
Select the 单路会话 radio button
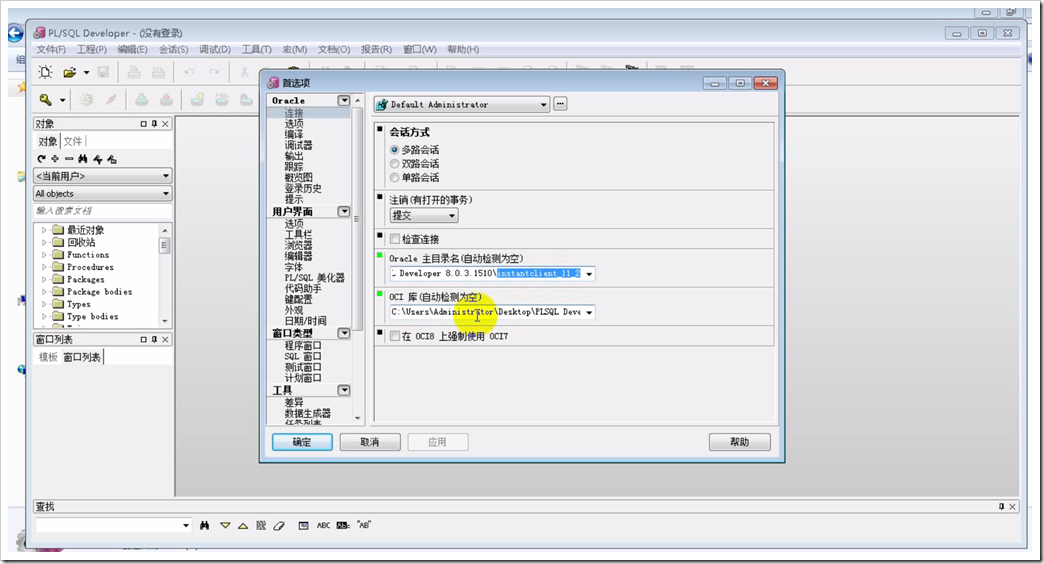394,178
